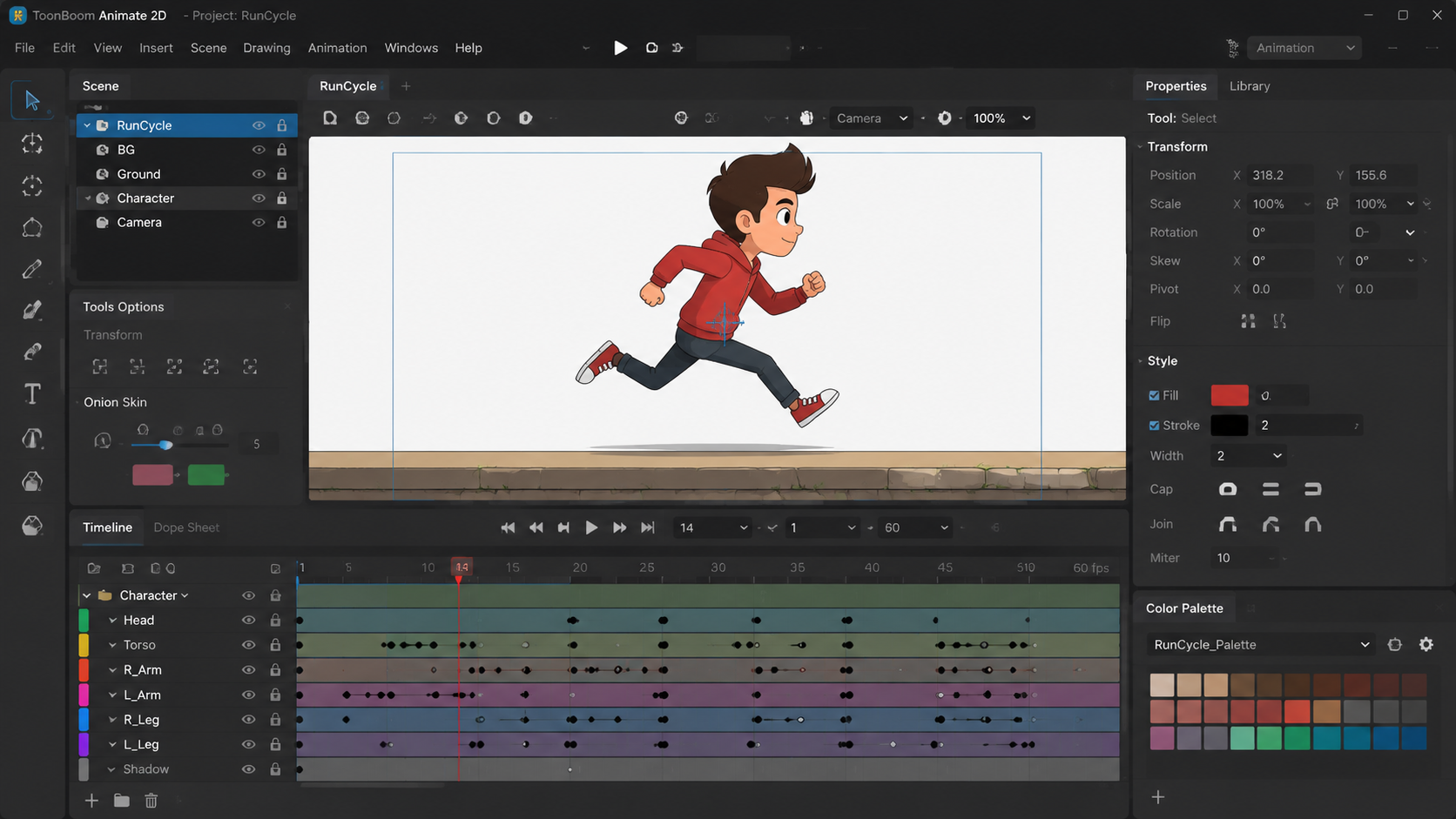The height and width of the screenshot is (819, 1456).
Task: Switch to the Library tab
Action: pos(1250,86)
